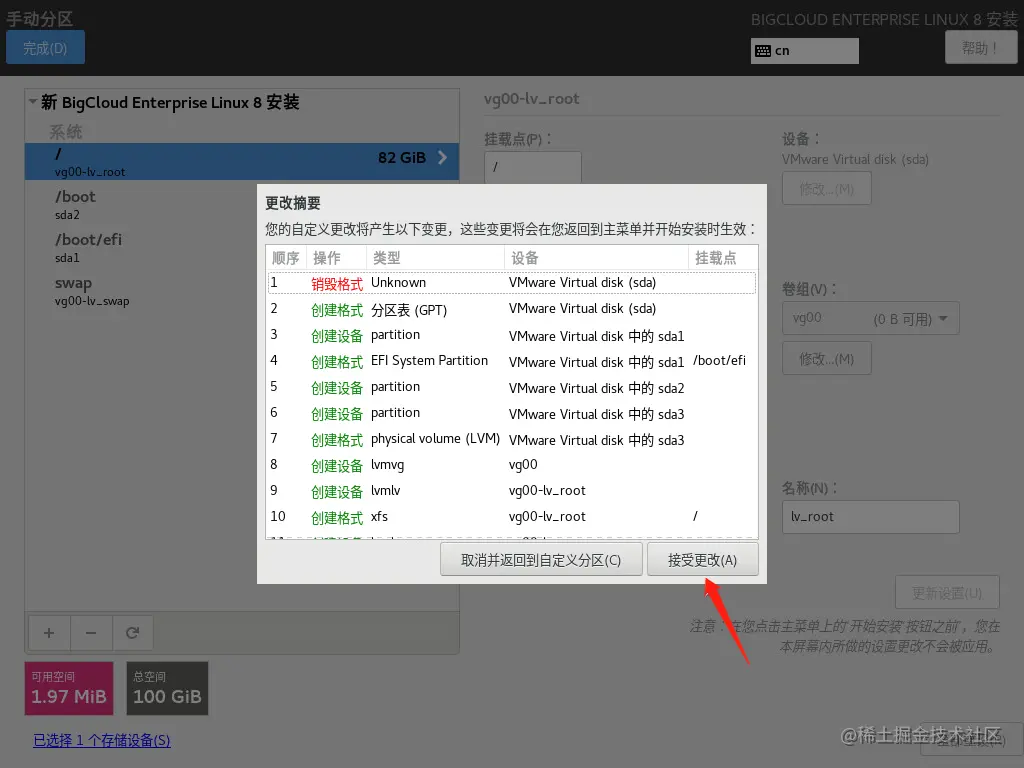Click the cn keyboard layout indicator
This screenshot has height=768, width=1024.
coord(805,51)
